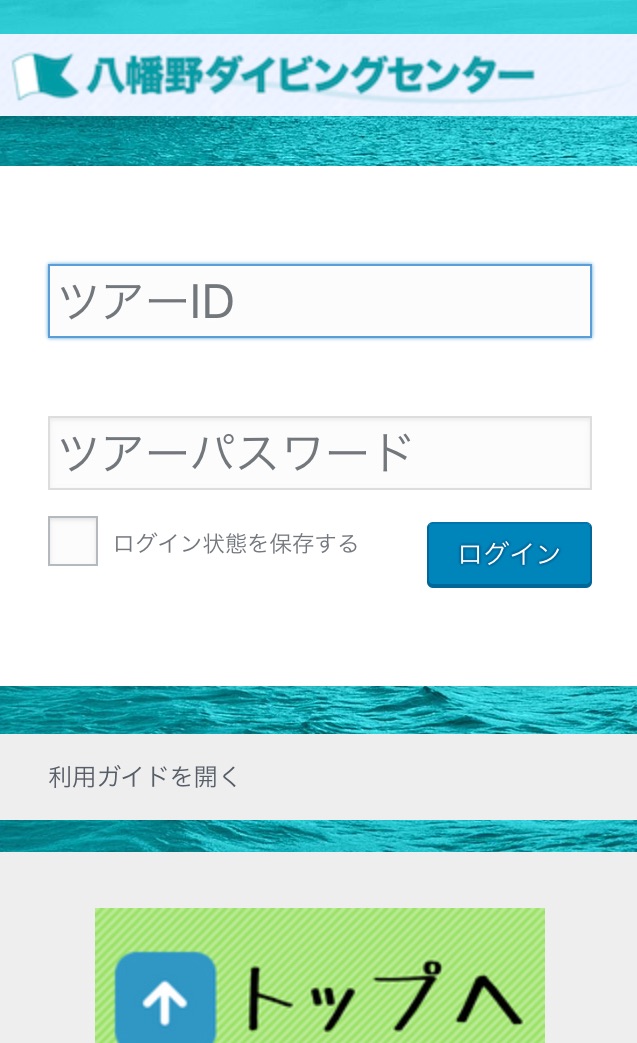Screen dimensions: 637x1043
Task: Click the ocean strip just below the logo header
Action: click(x=320, y=141)
